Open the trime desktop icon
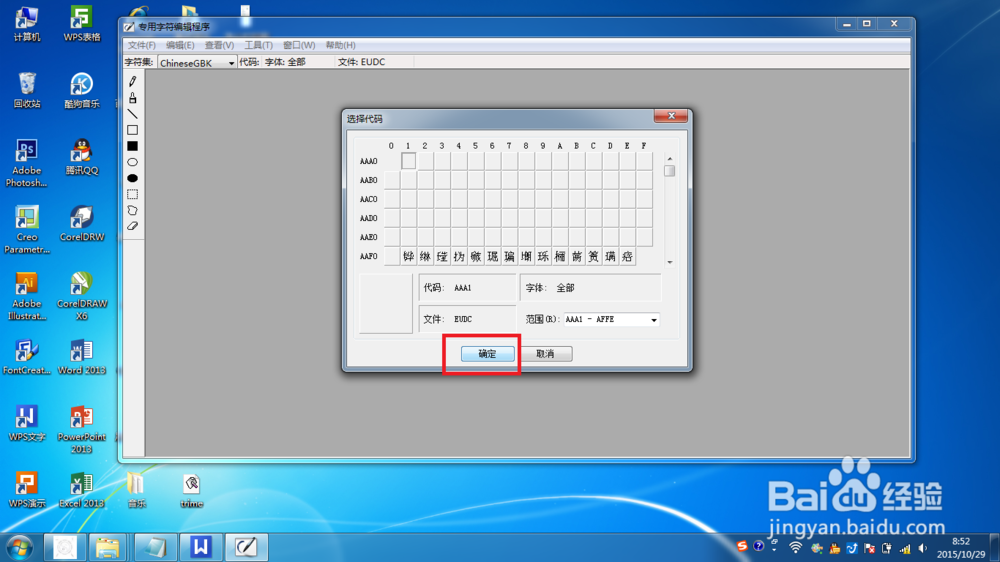The image size is (1000, 562). click(191, 490)
